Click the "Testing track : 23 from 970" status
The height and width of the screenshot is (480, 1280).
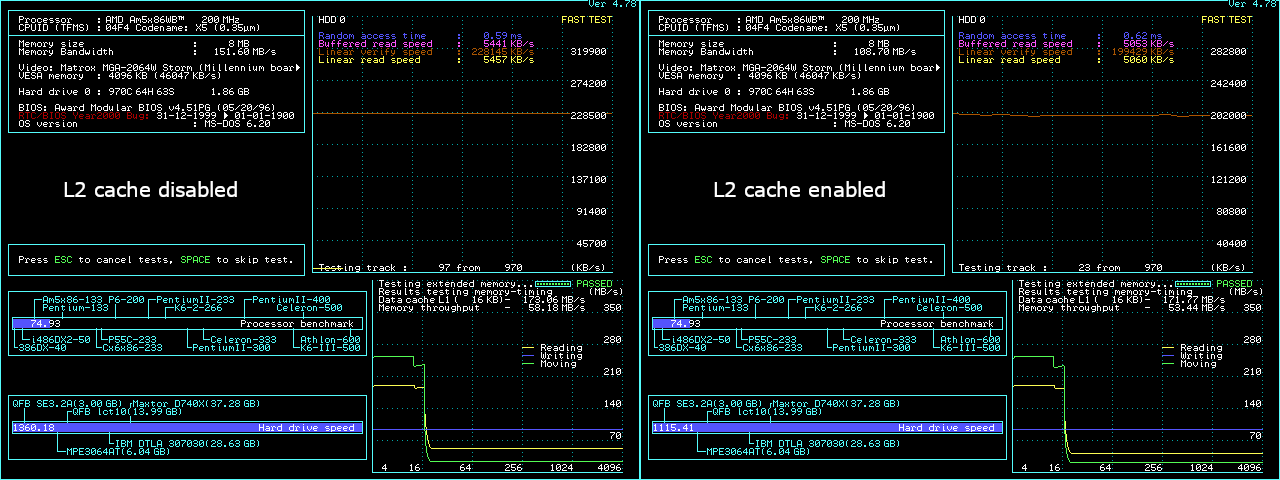click(x=1060, y=268)
